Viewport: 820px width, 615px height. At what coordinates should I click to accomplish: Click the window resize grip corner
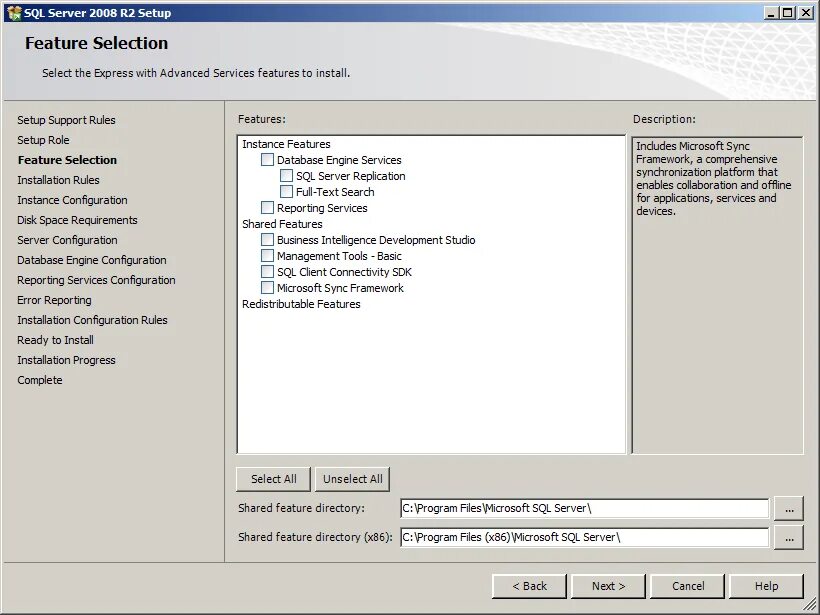[810, 605]
